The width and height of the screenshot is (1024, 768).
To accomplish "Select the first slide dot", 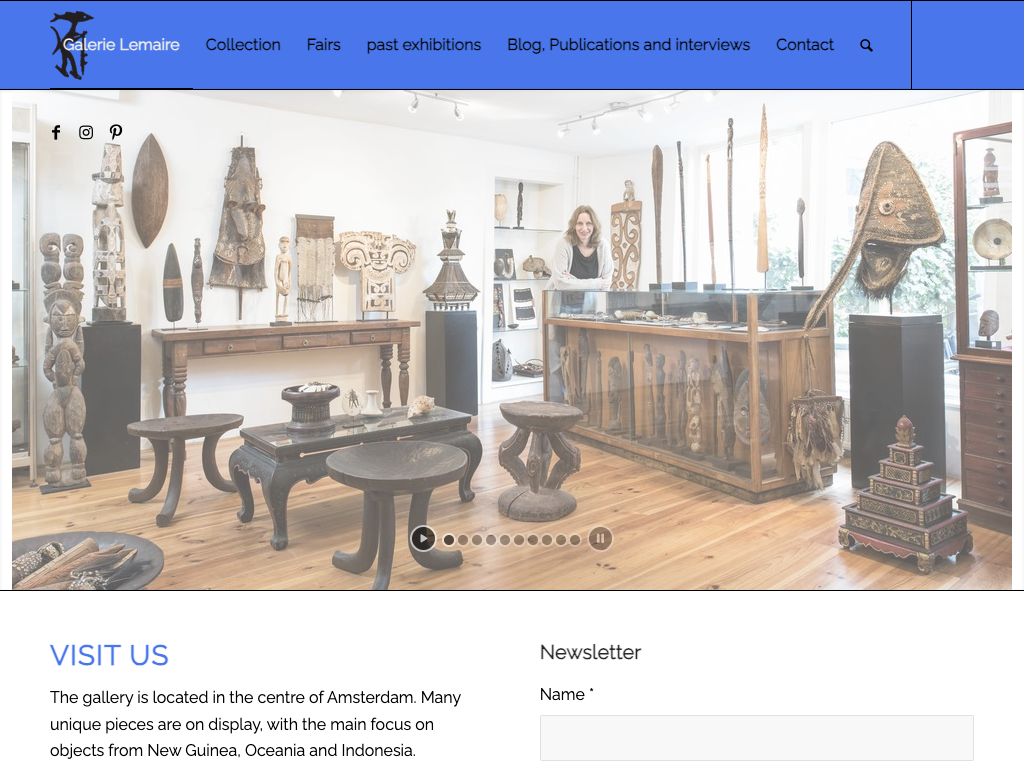I will point(449,540).
